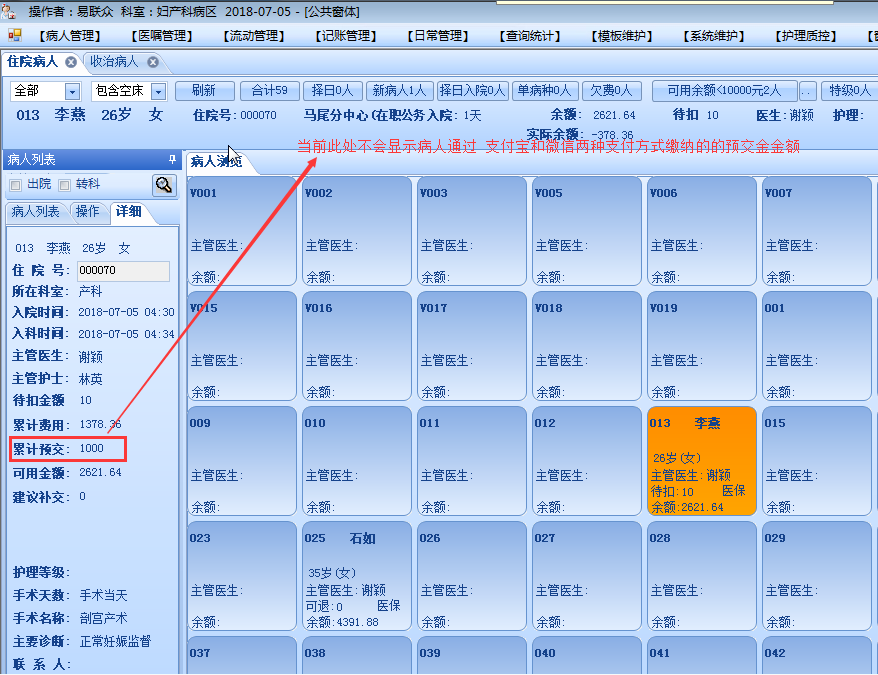Click the grid icon left of 病人管理
Viewport: 878px width, 675px height.
click(15, 36)
